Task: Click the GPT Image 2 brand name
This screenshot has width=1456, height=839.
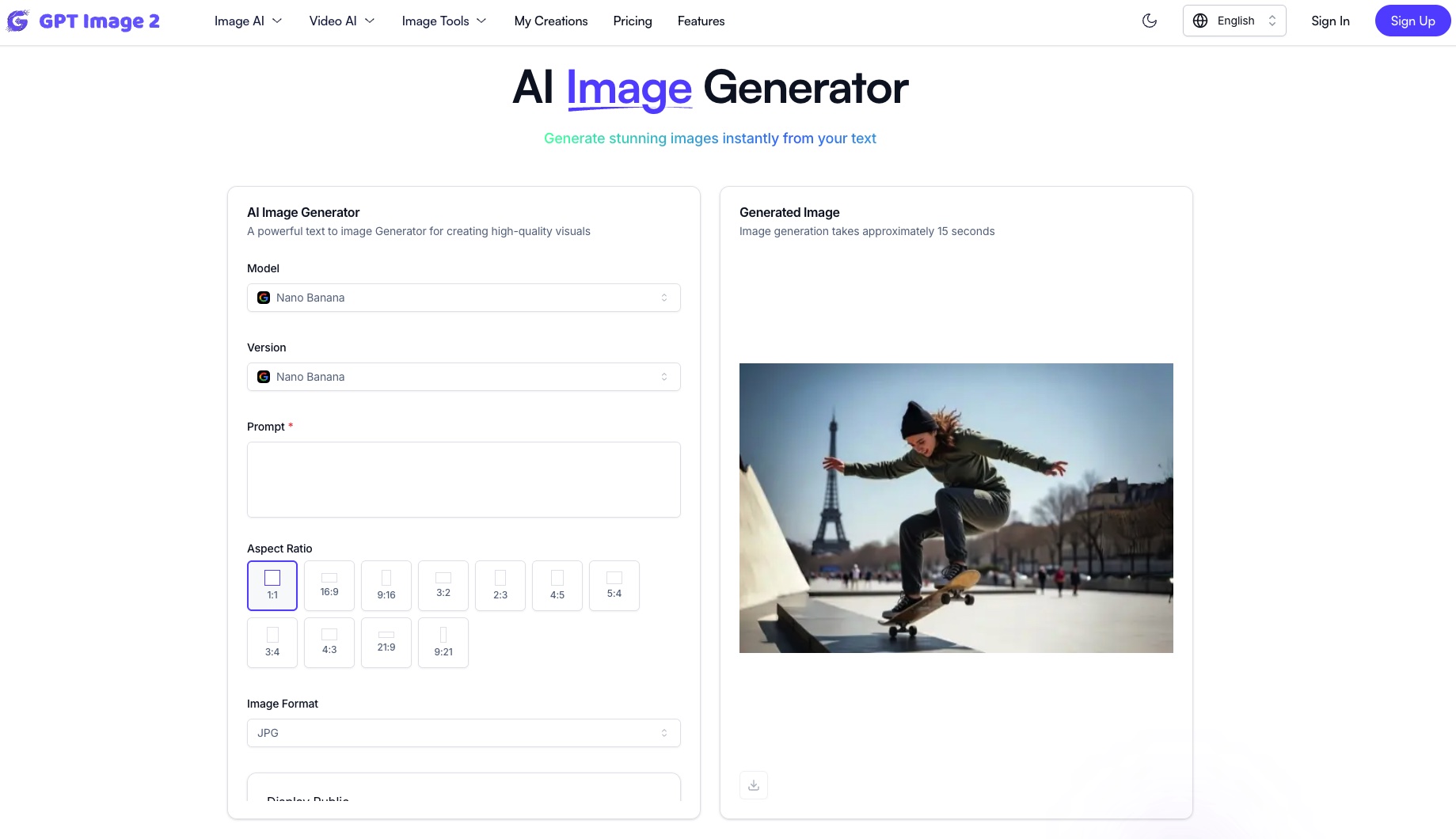Action: pos(99,21)
